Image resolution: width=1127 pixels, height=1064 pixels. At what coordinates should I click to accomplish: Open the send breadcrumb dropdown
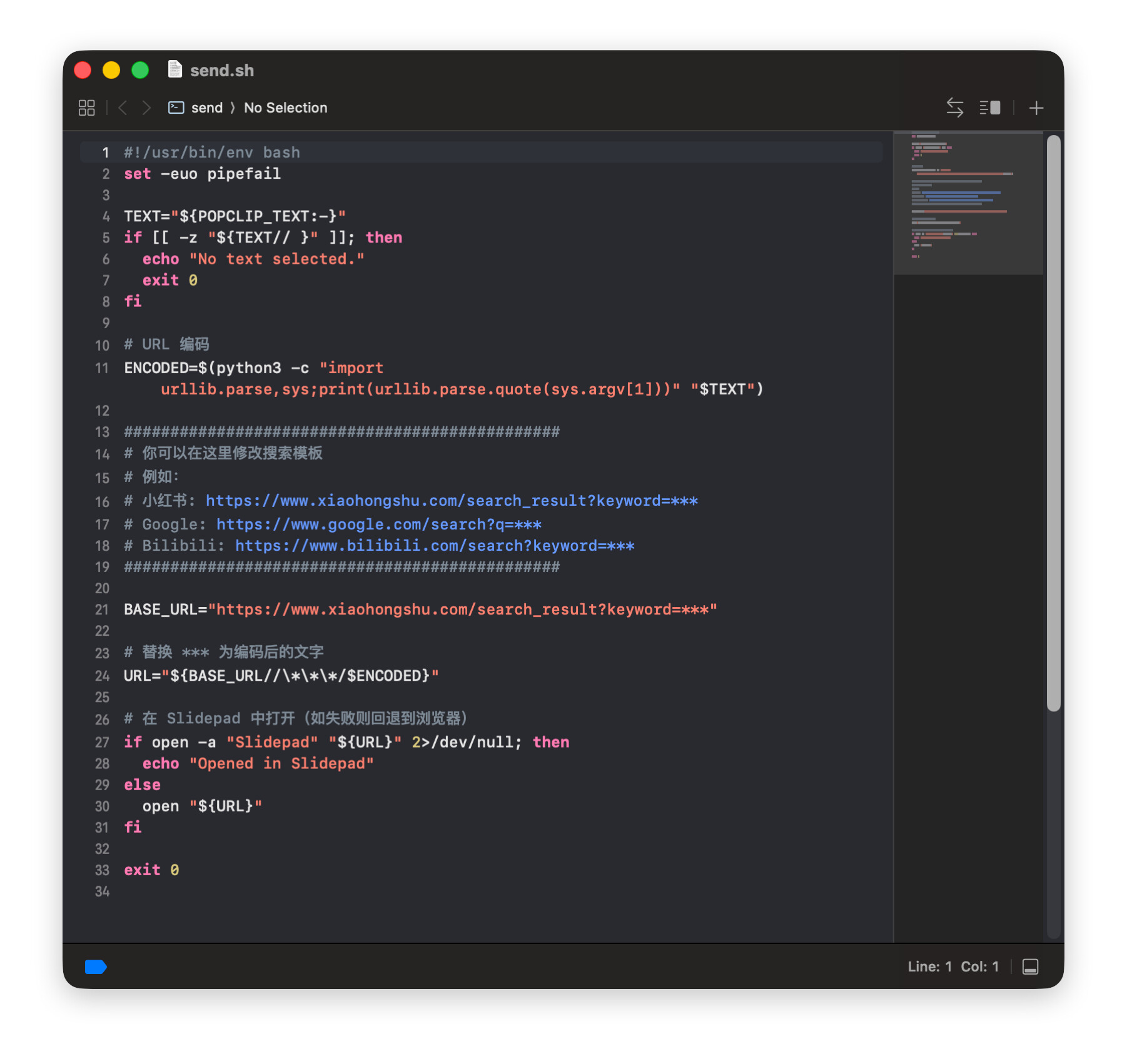click(x=206, y=108)
